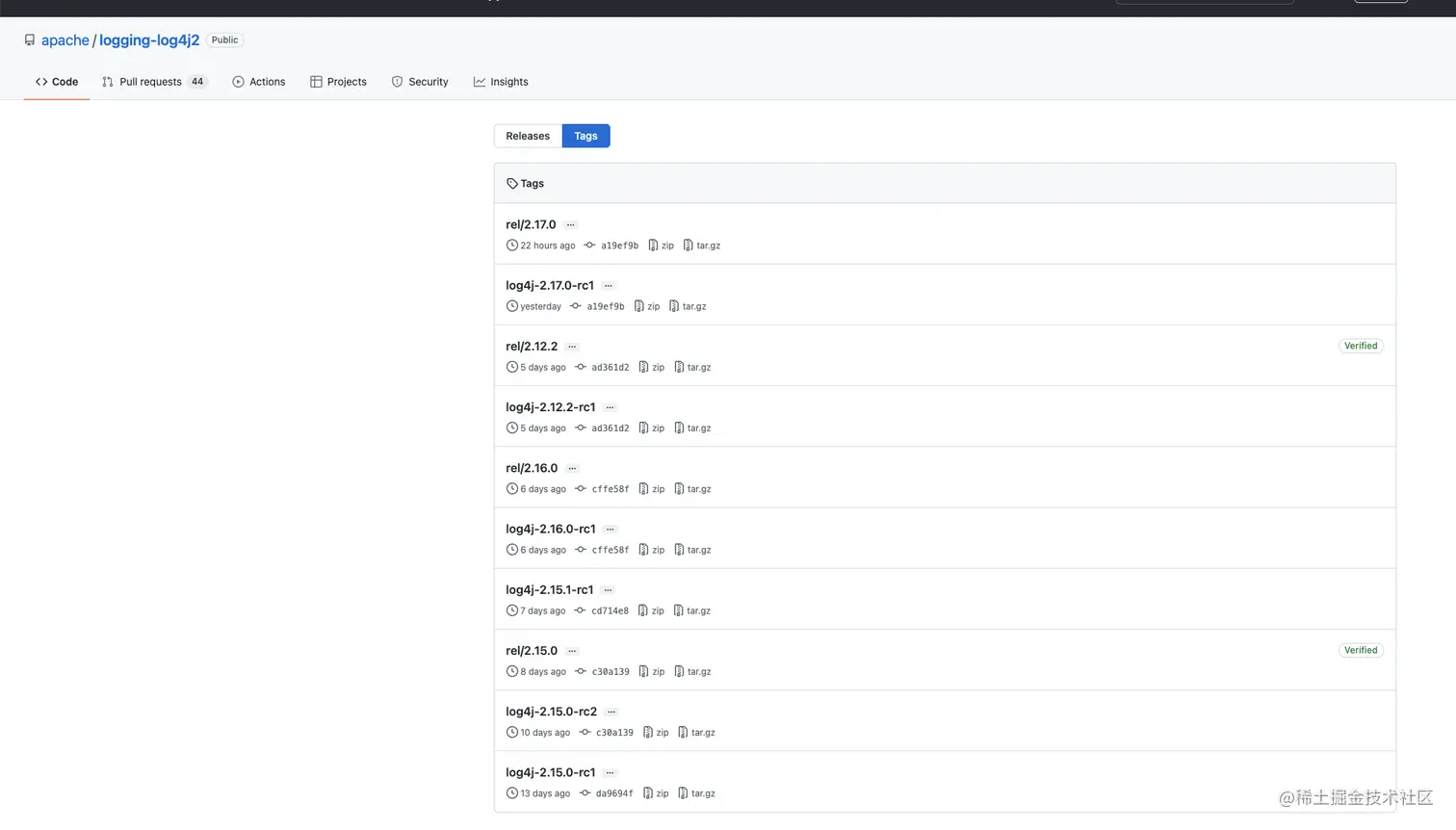Open the log4j-2.17.0-rc1 tag
The height and width of the screenshot is (830, 1456).
tap(550, 285)
